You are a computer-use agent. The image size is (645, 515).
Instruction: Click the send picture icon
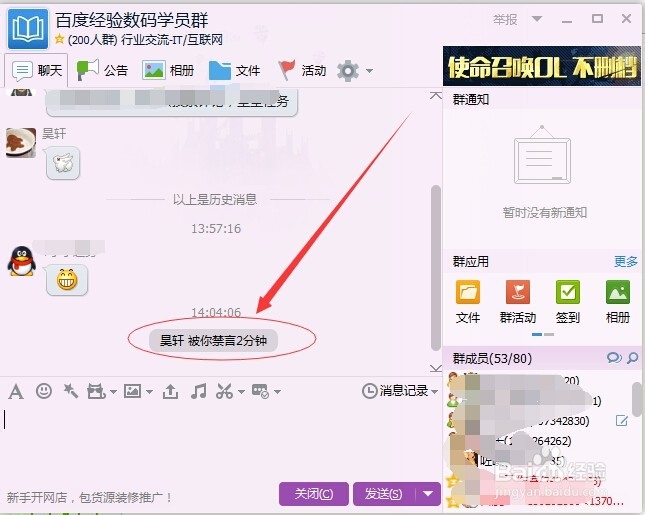132,391
